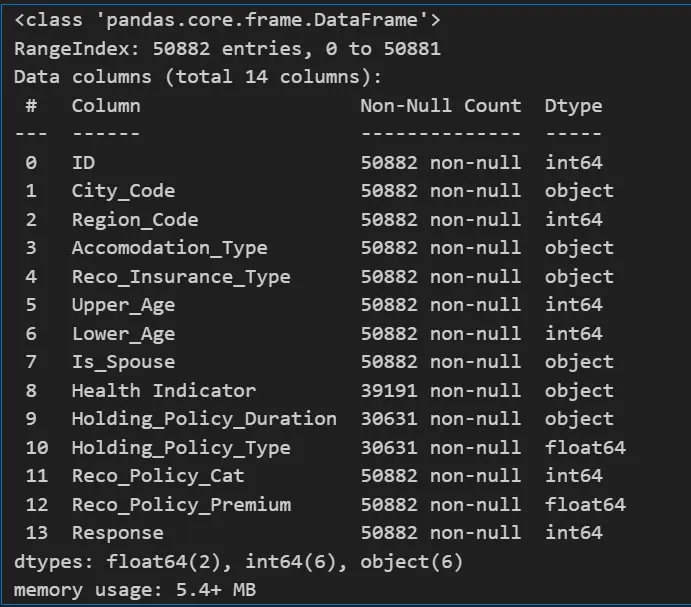Screen dimensions: 691x607
Task: Click the Is_Spouse column name
Action: tap(123, 362)
